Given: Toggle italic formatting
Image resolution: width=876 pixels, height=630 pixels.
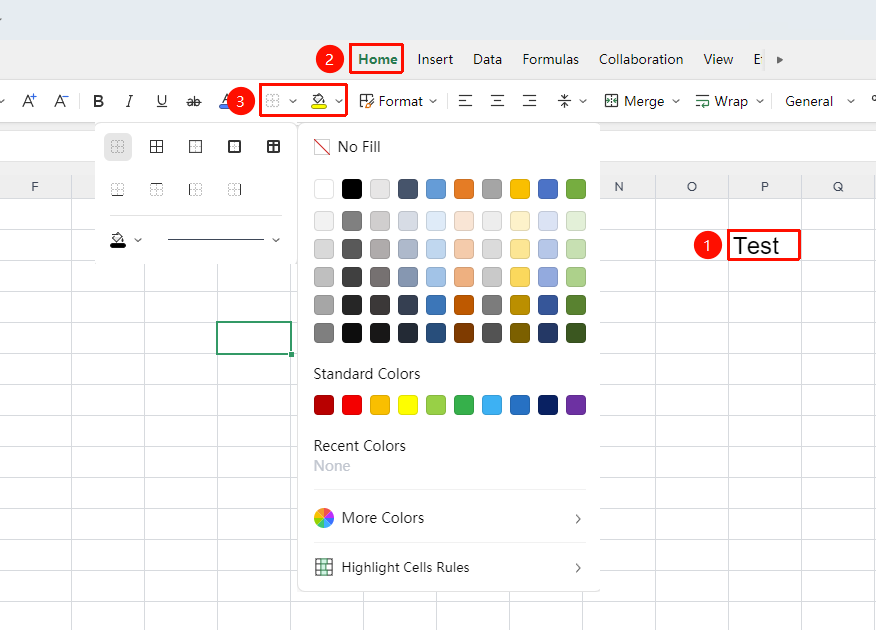Looking at the screenshot, I should pyautogui.click(x=130, y=101).
